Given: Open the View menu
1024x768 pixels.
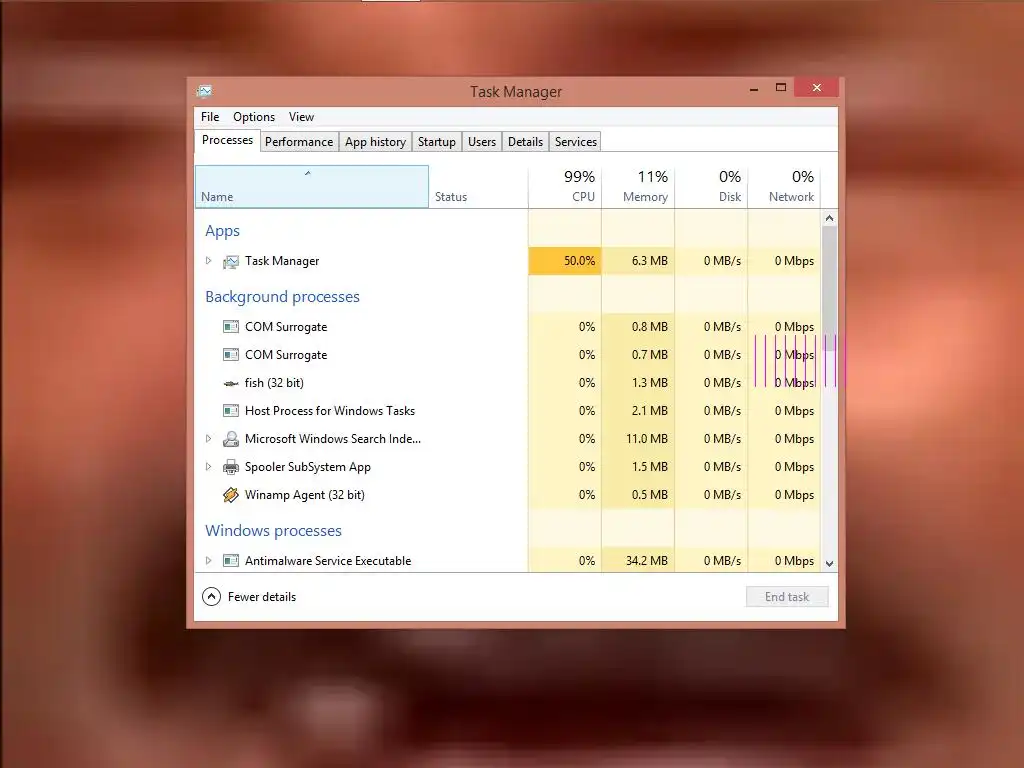Looking at the screenshot, I should (301, 117).
